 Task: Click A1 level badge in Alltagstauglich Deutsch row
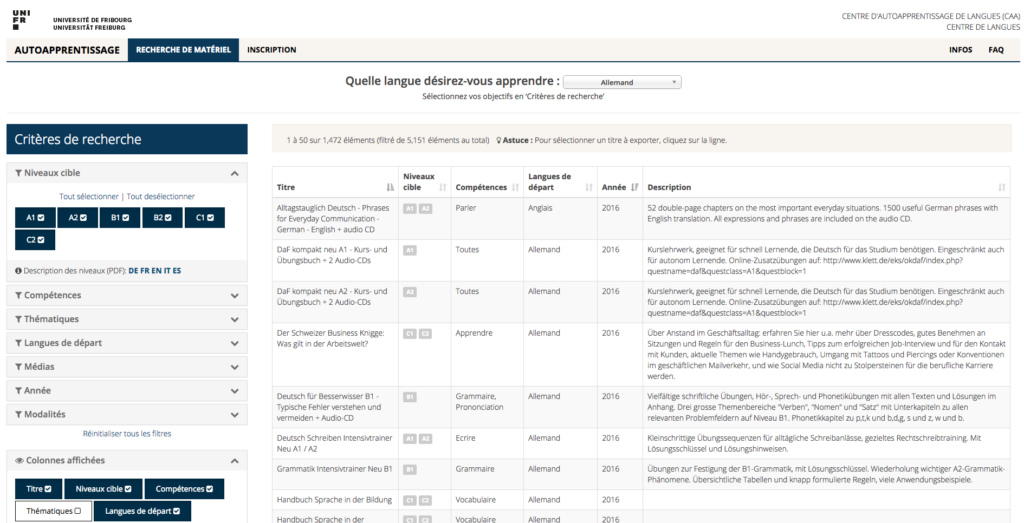click(x=410, y=208)
